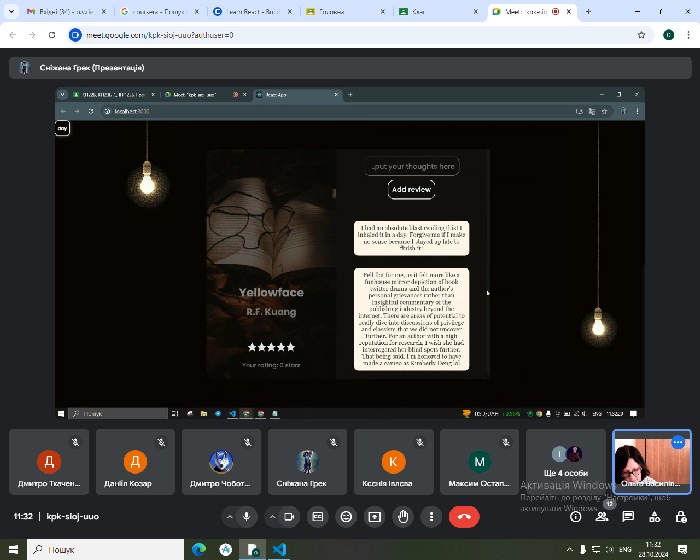Open more options three-dot menu
This screenshot has width=700, height=560.
click(431, 517)
